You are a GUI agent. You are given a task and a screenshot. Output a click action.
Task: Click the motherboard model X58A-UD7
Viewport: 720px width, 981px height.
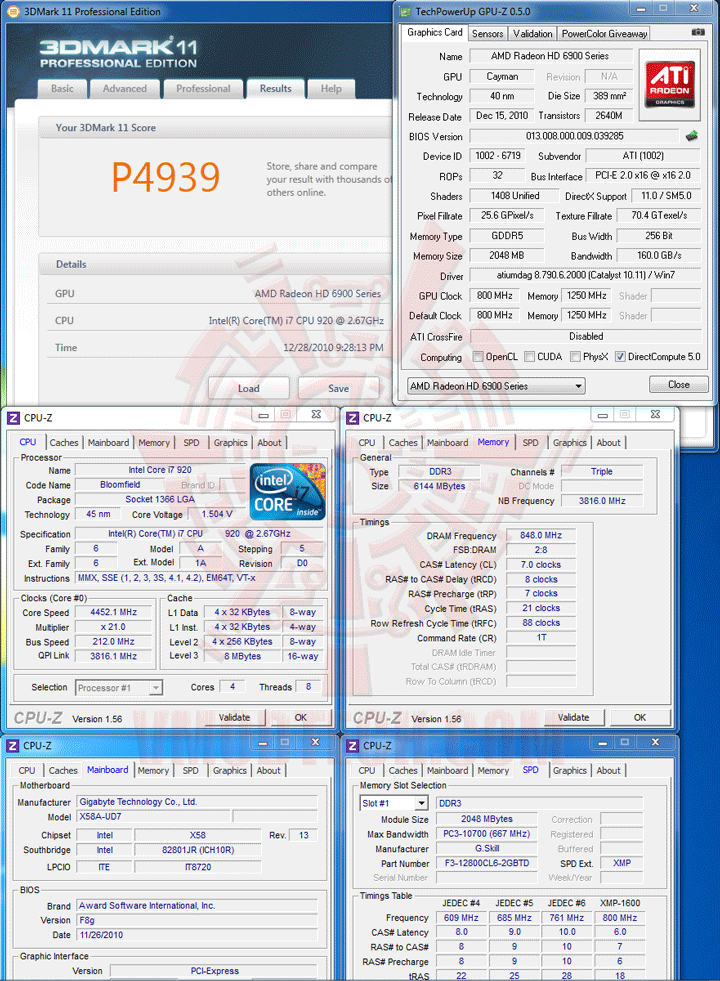[x=154, y=817]
